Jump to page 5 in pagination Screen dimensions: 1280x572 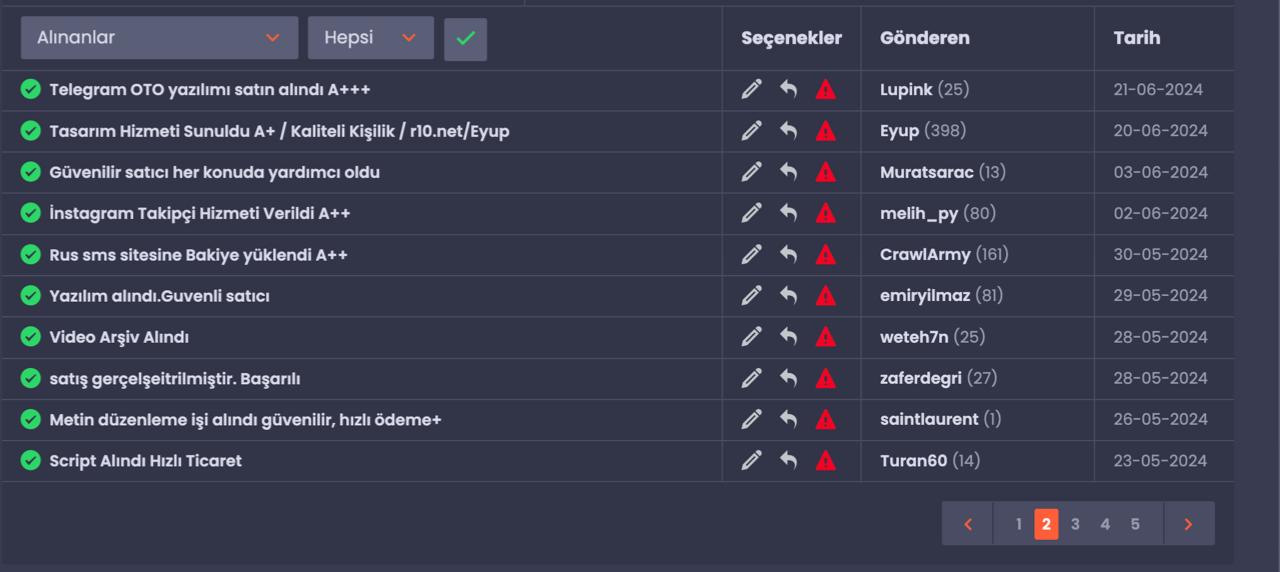[1135, 524]
